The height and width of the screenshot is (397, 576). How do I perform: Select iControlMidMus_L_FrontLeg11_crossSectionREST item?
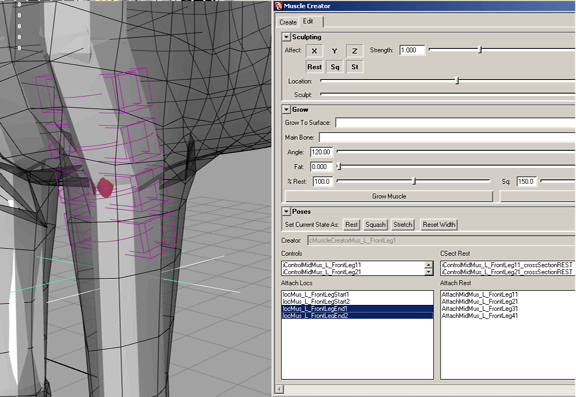click(507, 265)
